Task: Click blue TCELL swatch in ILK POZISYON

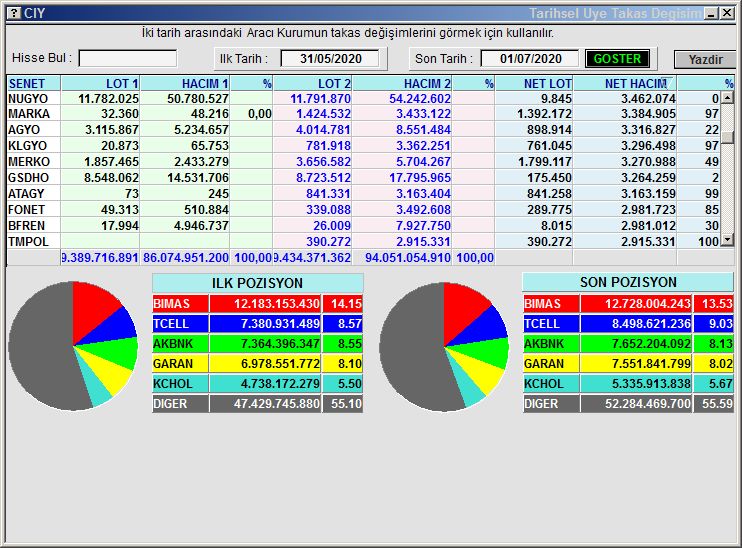Action: click(x=180, y=324)
